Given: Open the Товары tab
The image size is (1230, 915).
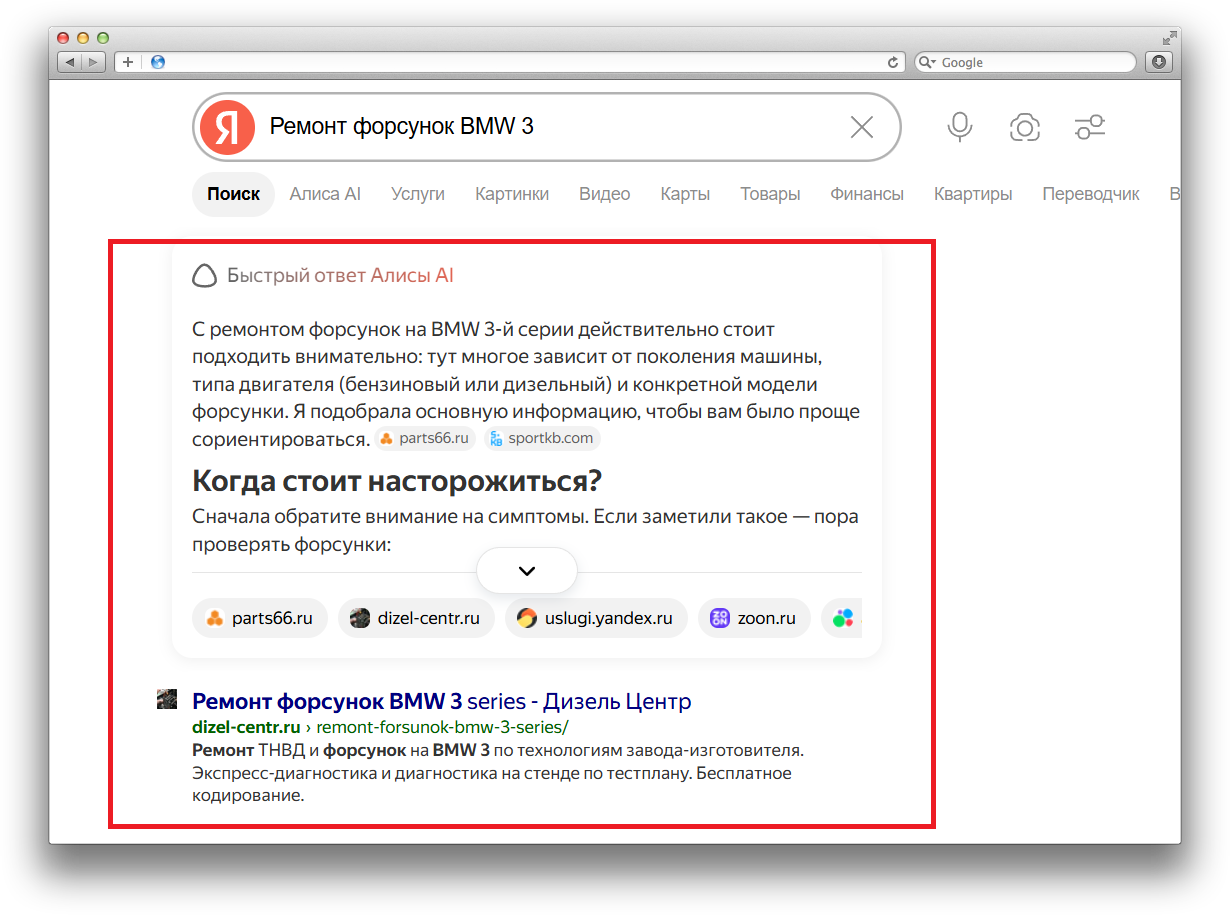Looking at the screenshot, I should (770, 194).
